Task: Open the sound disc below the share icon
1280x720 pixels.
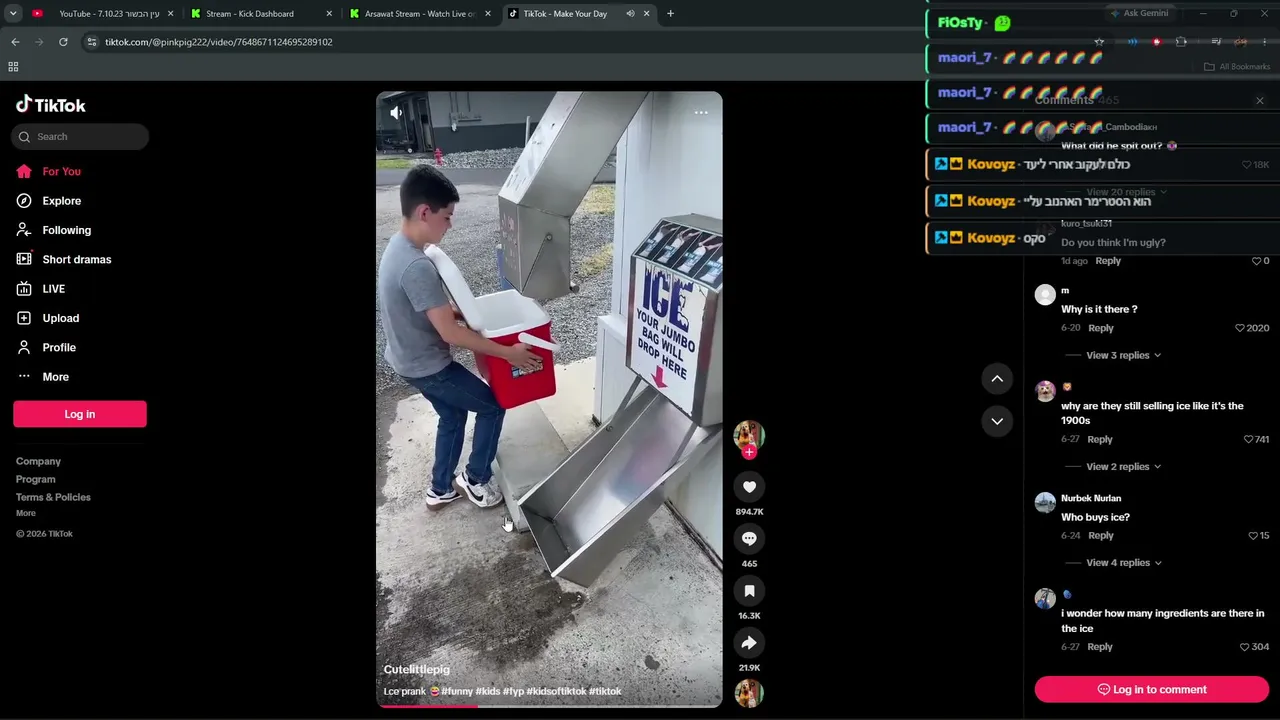Action: [x=749, y=694]
